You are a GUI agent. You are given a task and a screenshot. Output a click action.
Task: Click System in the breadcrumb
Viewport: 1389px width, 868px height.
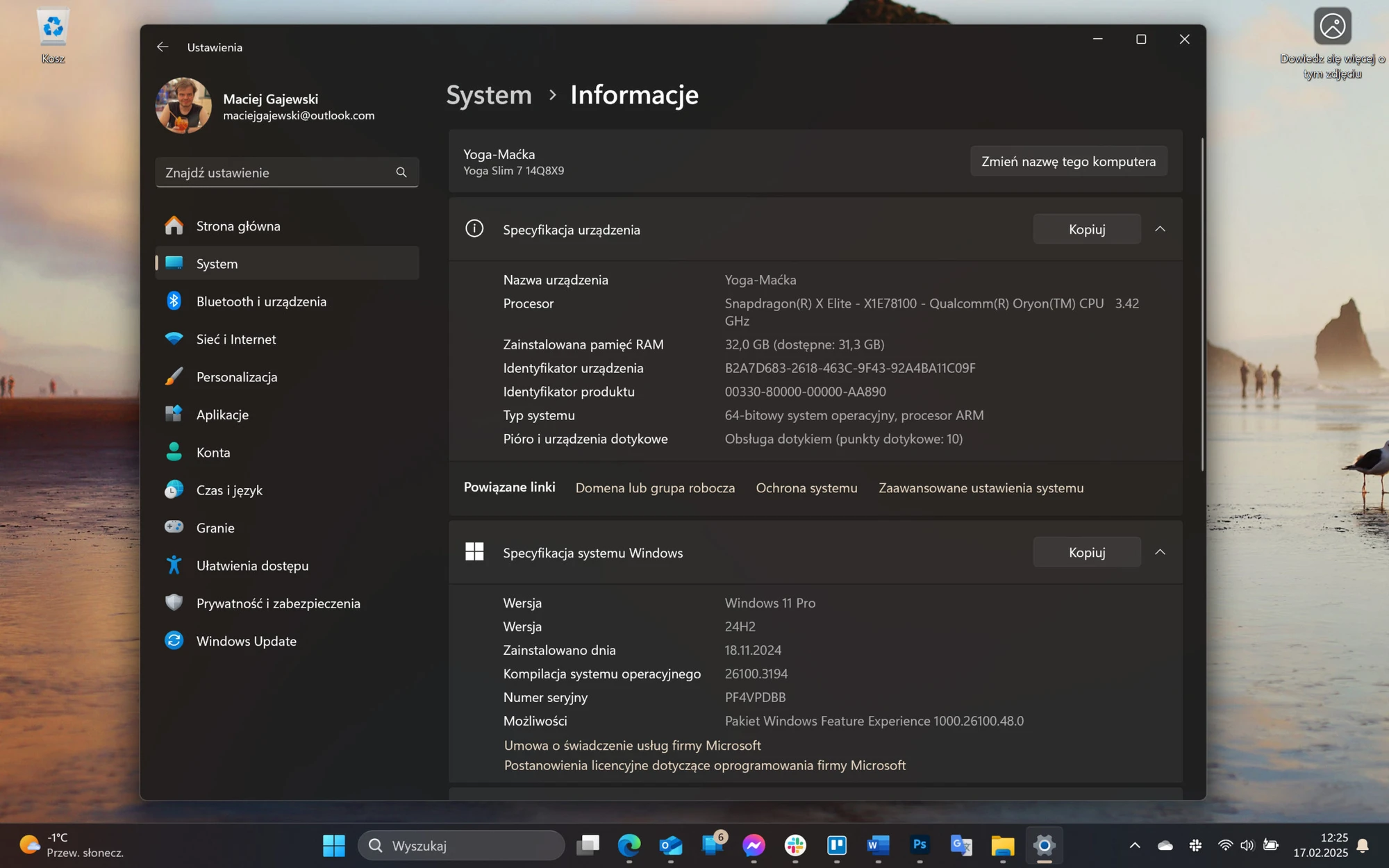488,95
